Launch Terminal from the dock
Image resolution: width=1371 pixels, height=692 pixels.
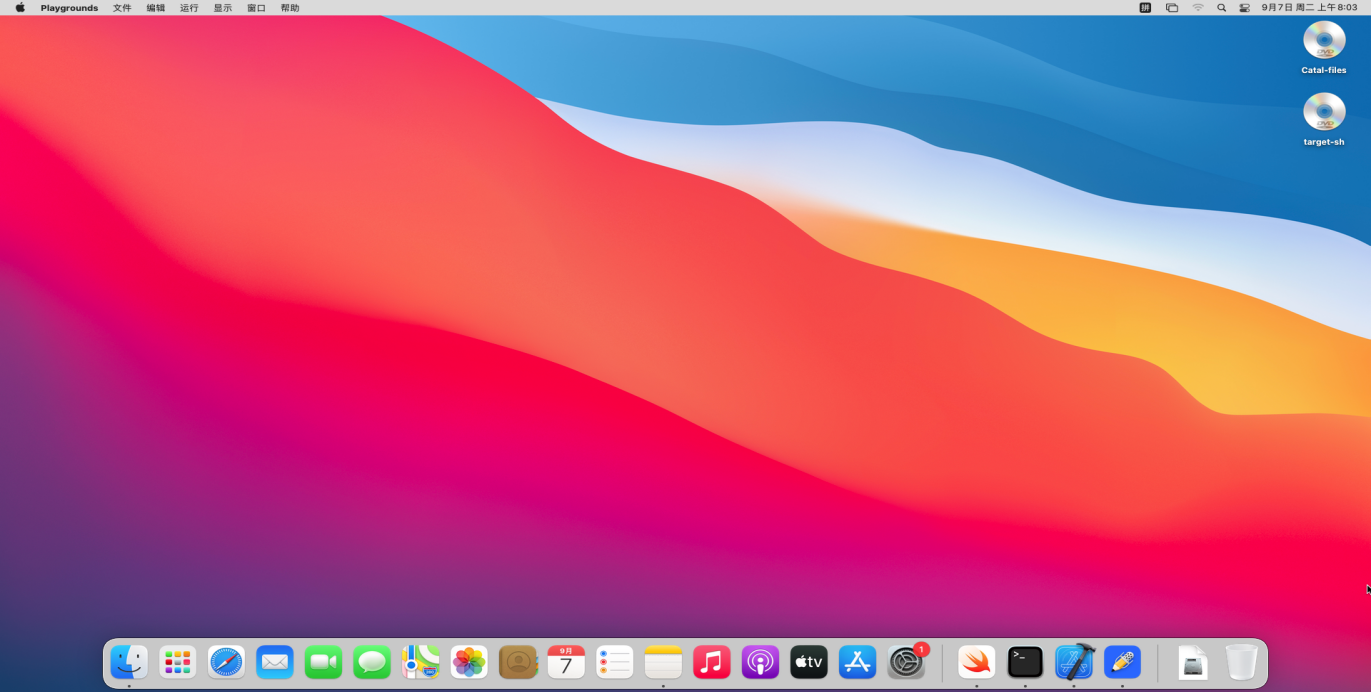1025,662
